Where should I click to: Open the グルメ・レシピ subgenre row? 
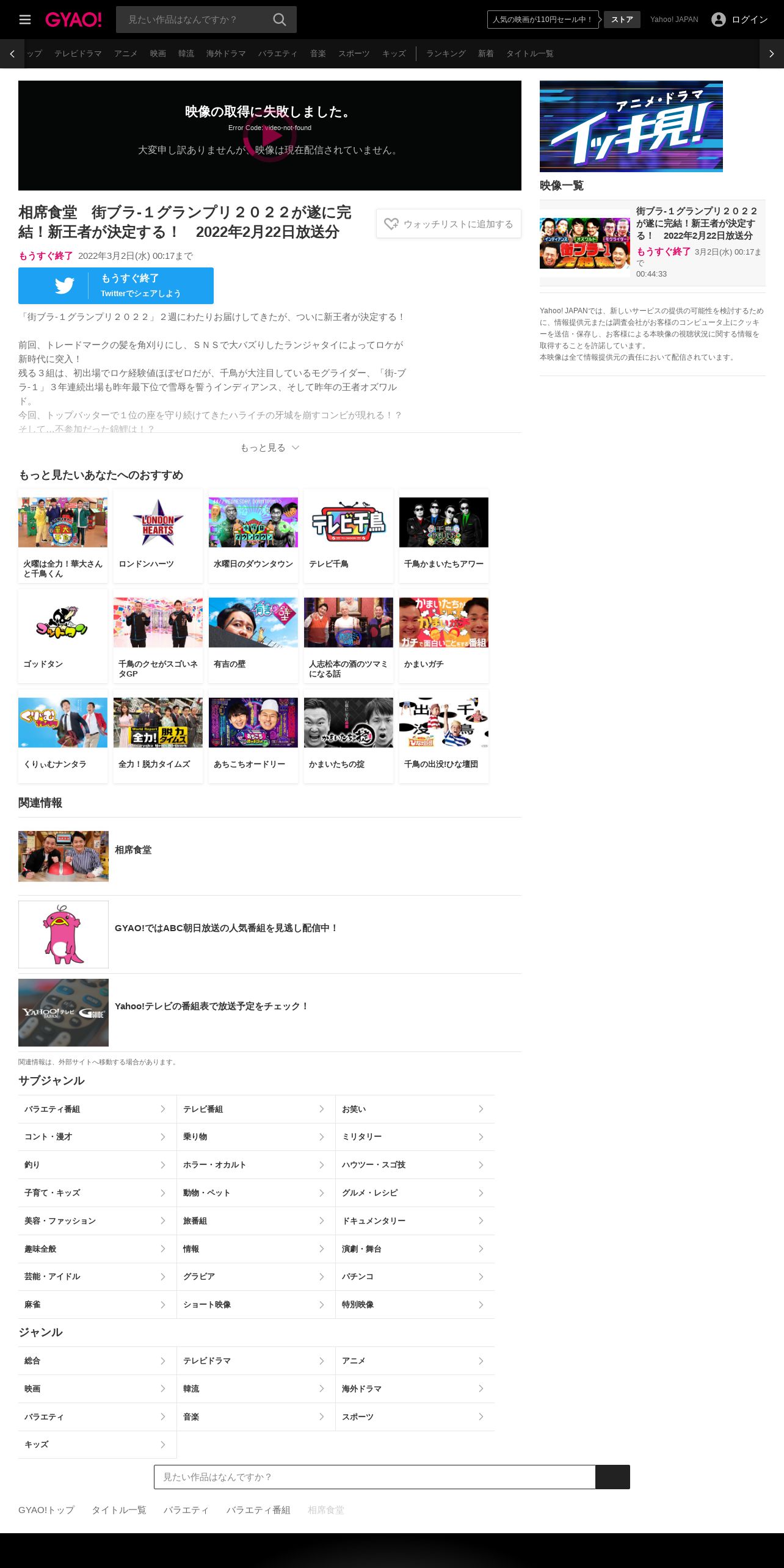click(415, 1192)
